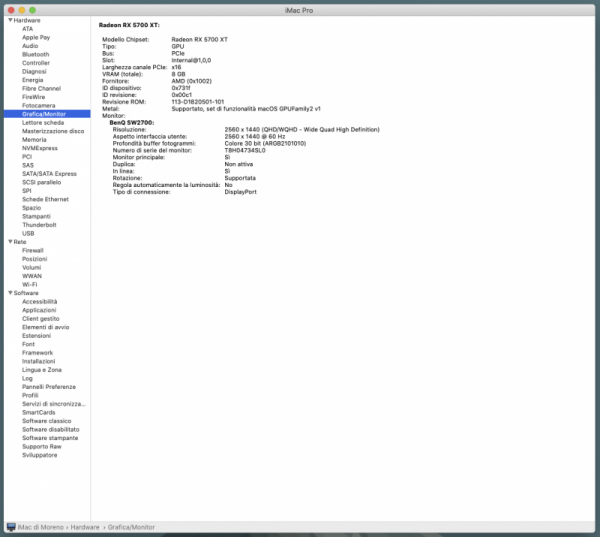Open the Wi-Fi entry
The image size is (600, 537).
tap(29, 284)
